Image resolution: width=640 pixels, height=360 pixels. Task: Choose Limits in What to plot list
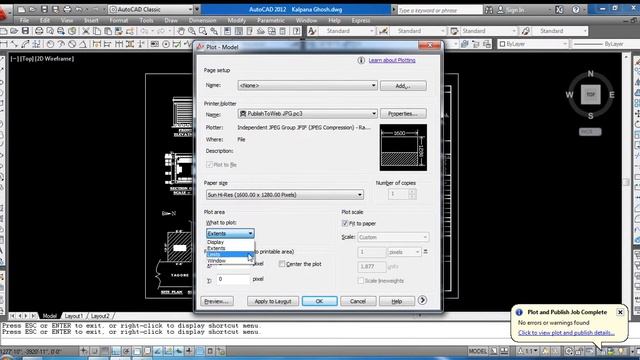coord(230,254)
